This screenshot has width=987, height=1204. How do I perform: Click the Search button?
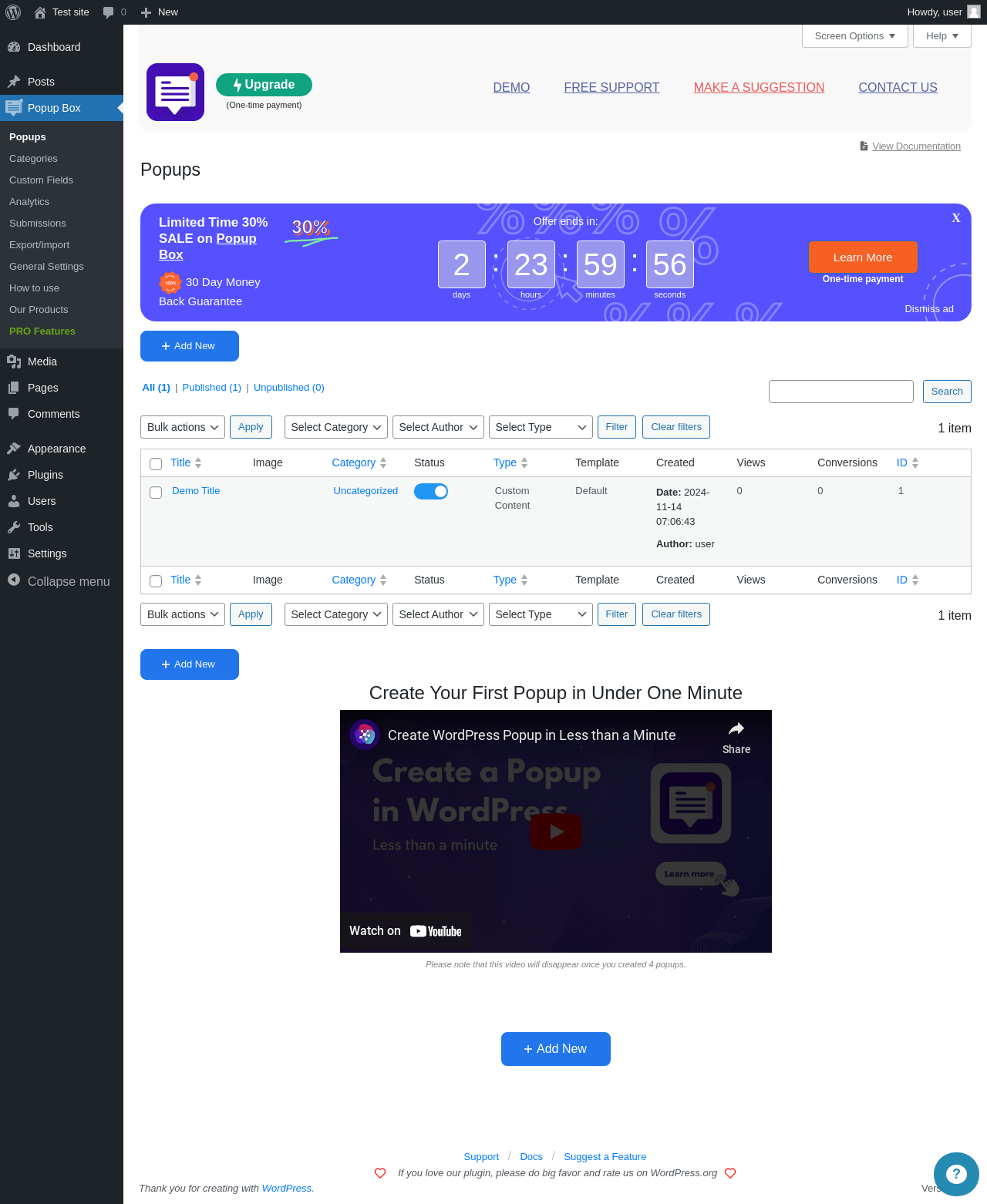pos(947,392)
